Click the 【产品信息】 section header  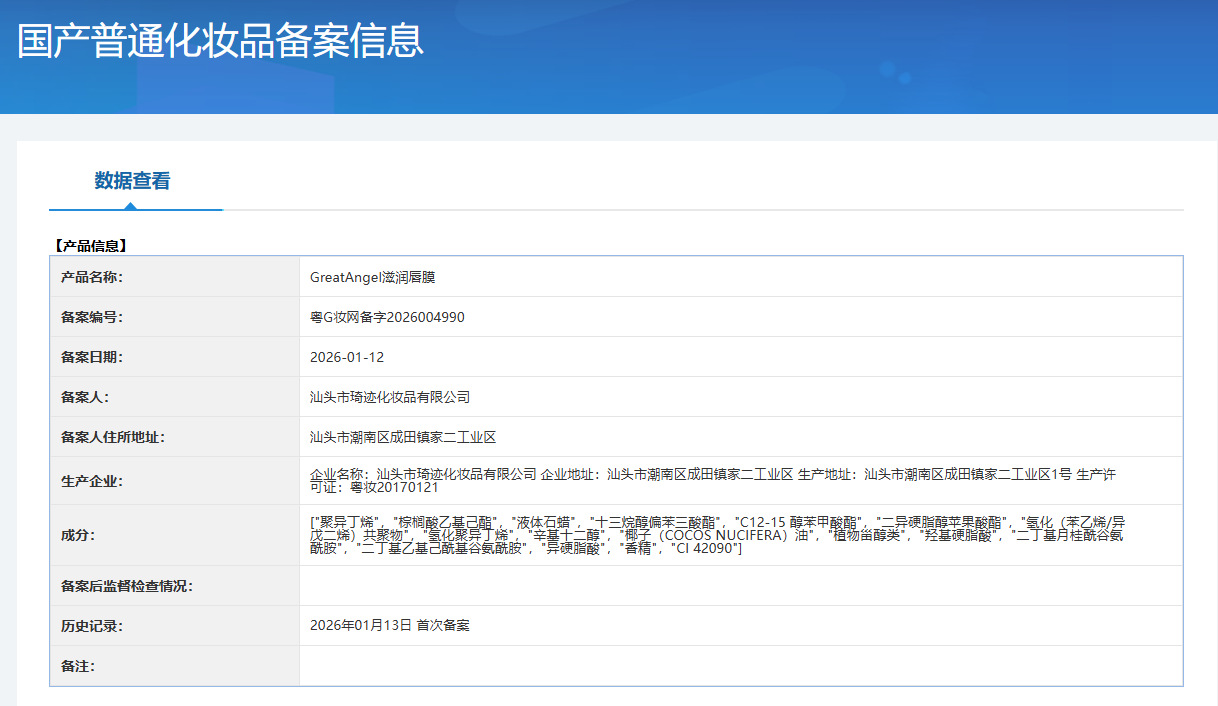point(89,246)
